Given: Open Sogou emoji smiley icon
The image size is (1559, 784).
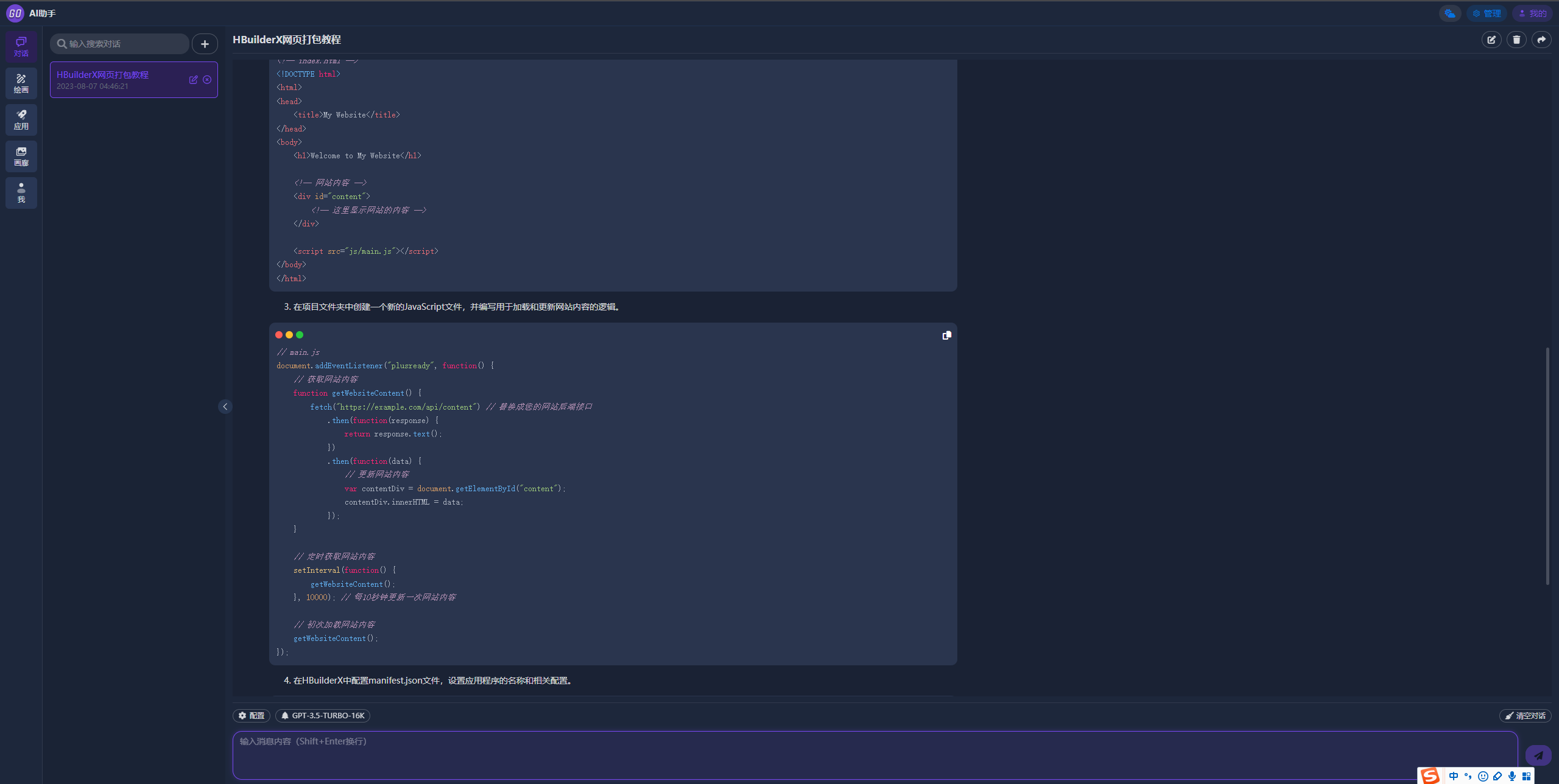Looking at the screenshot, I should (1483, 776).
